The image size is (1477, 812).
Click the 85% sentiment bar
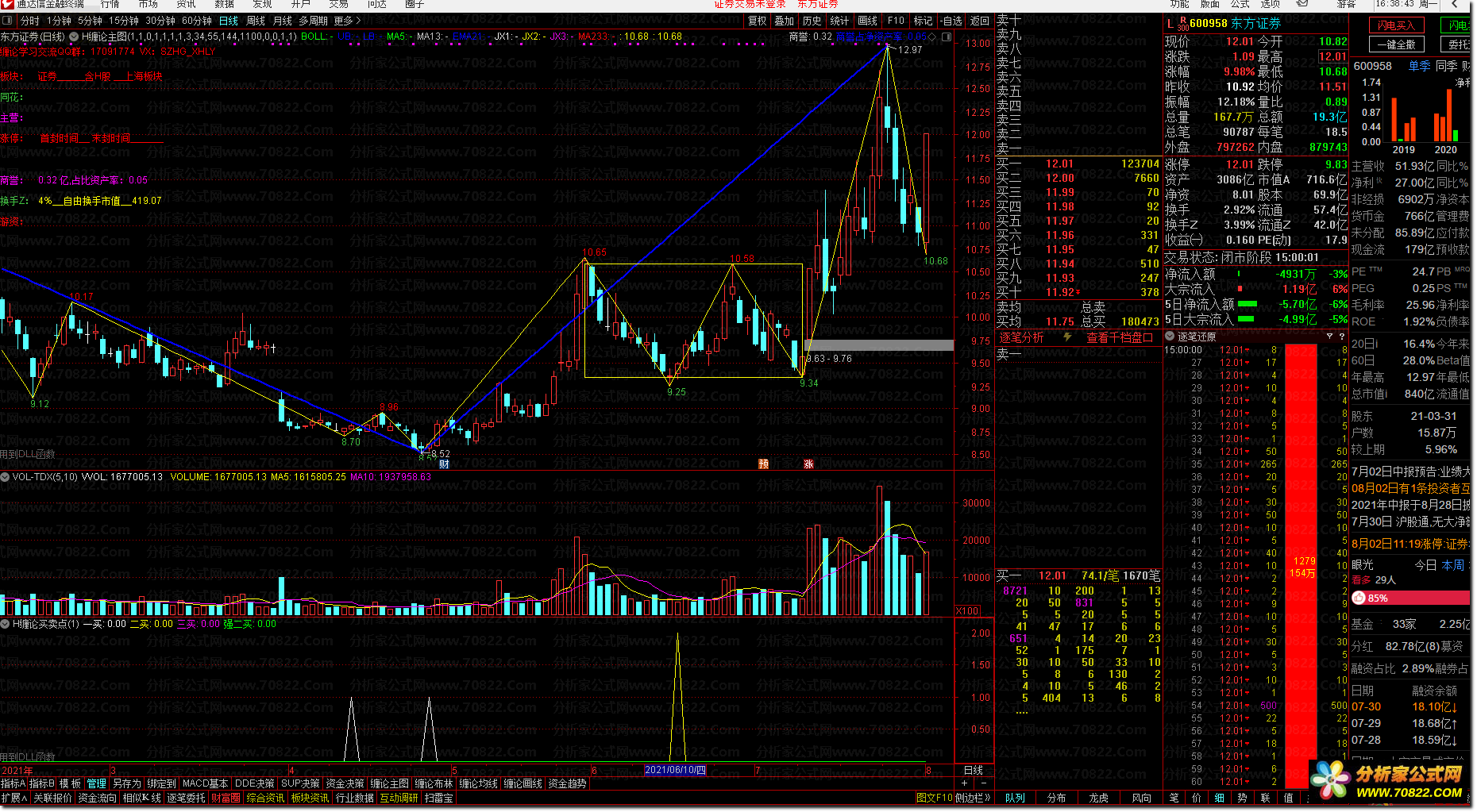click(x=1411, y=598)
